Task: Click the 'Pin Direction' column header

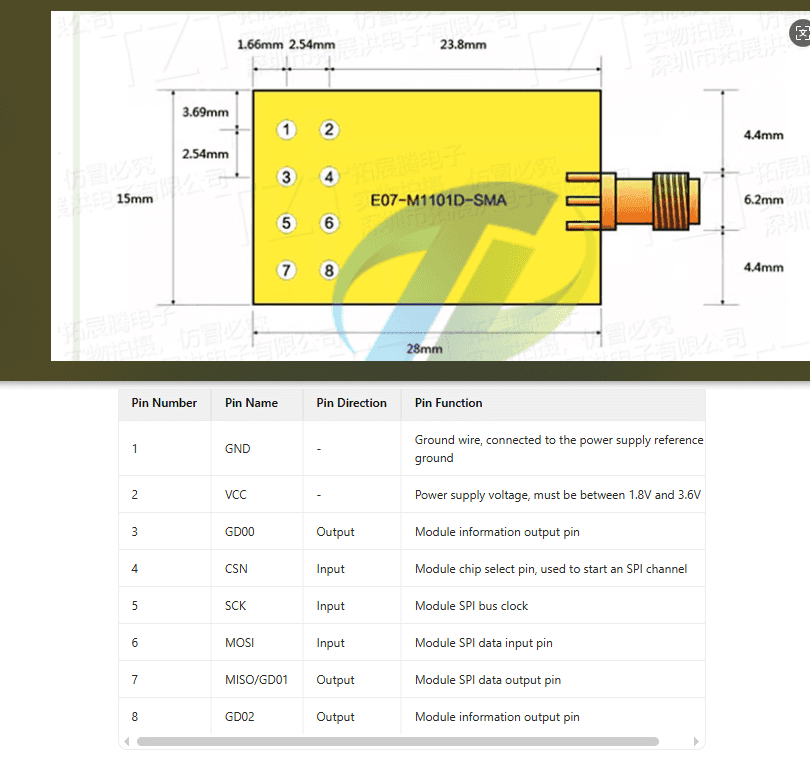Action: pos(351,403)
